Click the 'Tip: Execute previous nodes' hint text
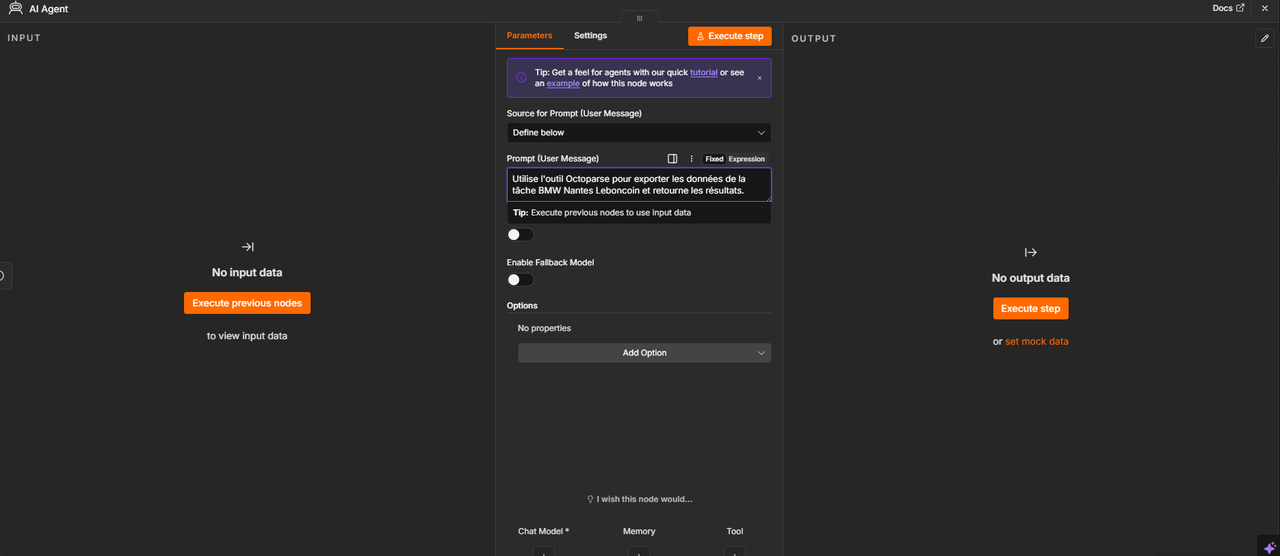Viewport: 1280px width, 556px height. pos(601,213)
